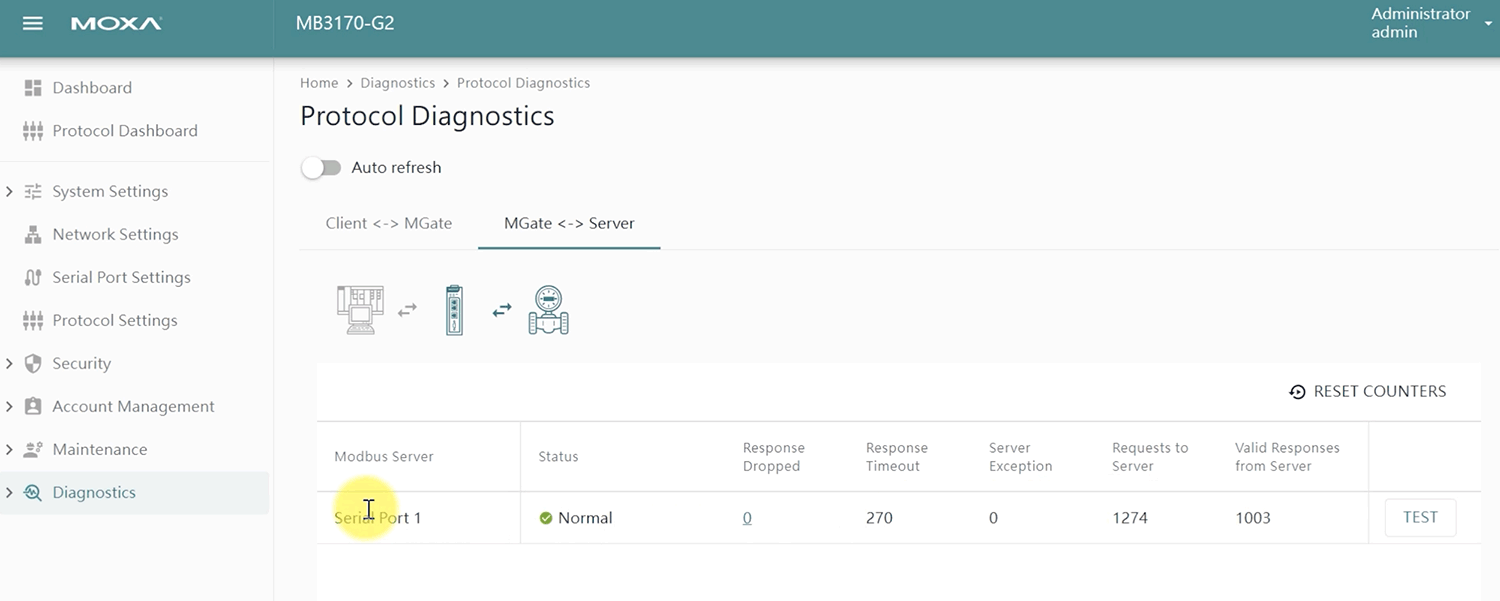
Task: Click the Security shield icon
Action: pos(33,364)
